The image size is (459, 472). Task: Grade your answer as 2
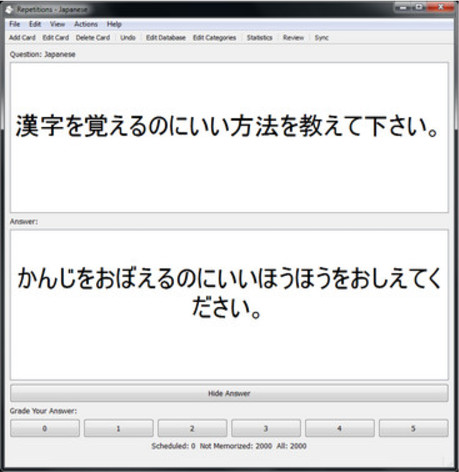pos(192,428)
